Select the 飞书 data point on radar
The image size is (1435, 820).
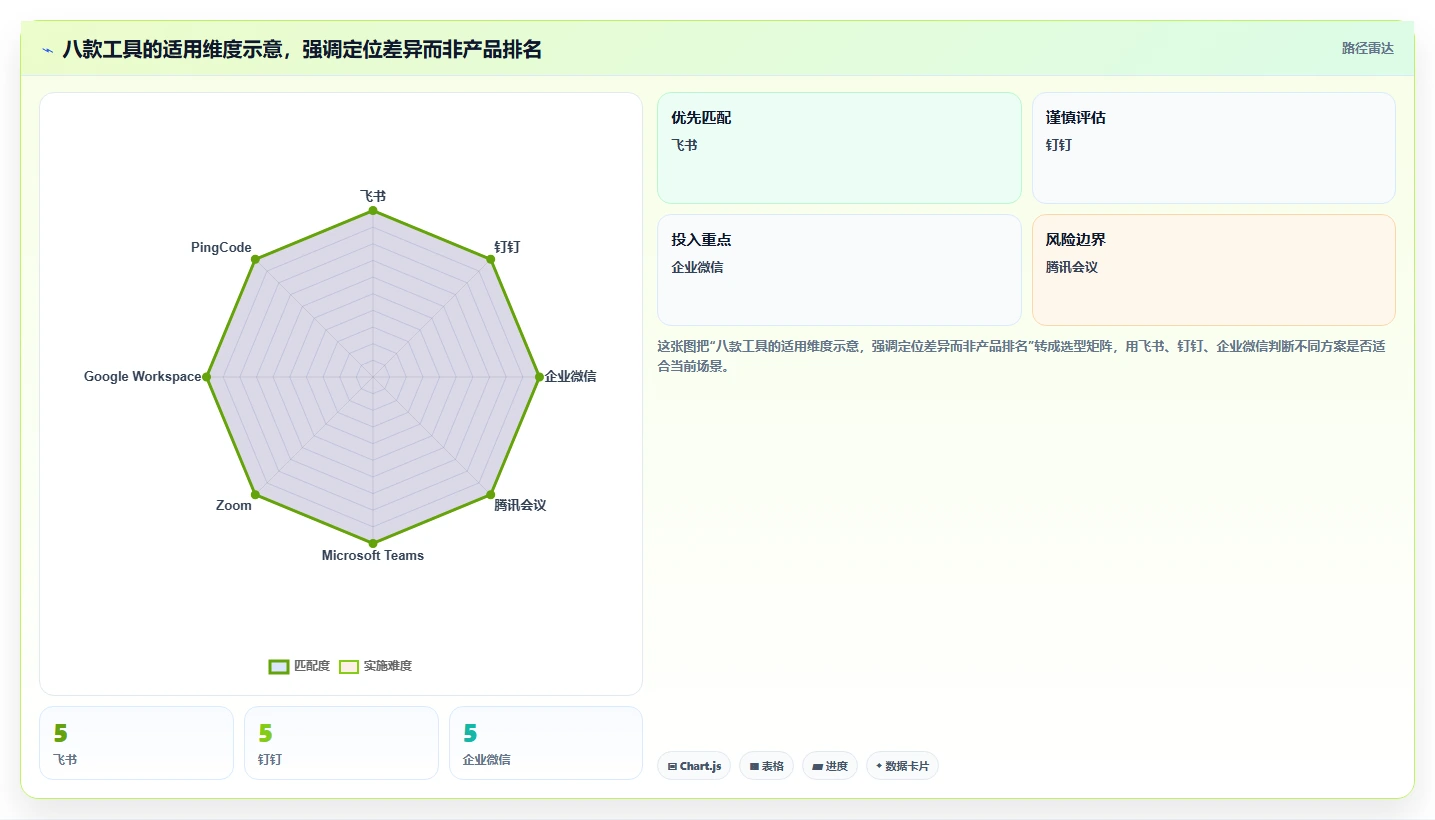[373, 211]
